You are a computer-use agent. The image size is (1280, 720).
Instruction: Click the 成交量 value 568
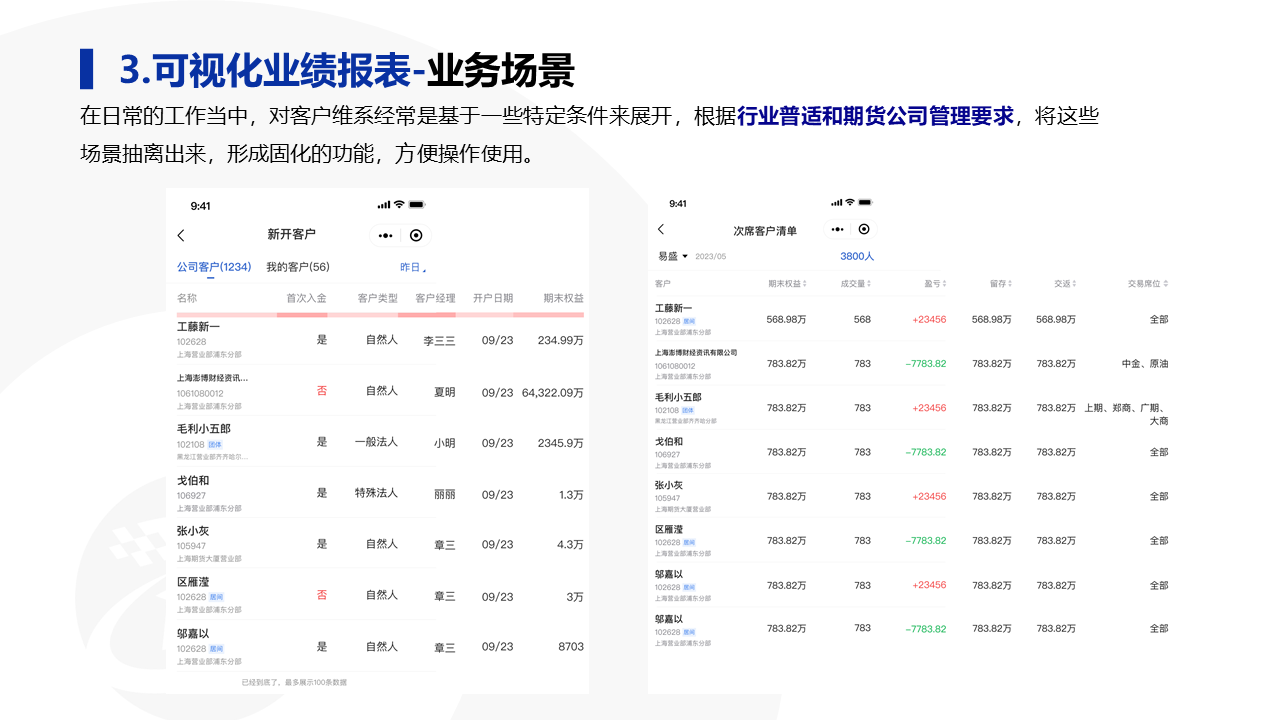click(862, 320)
